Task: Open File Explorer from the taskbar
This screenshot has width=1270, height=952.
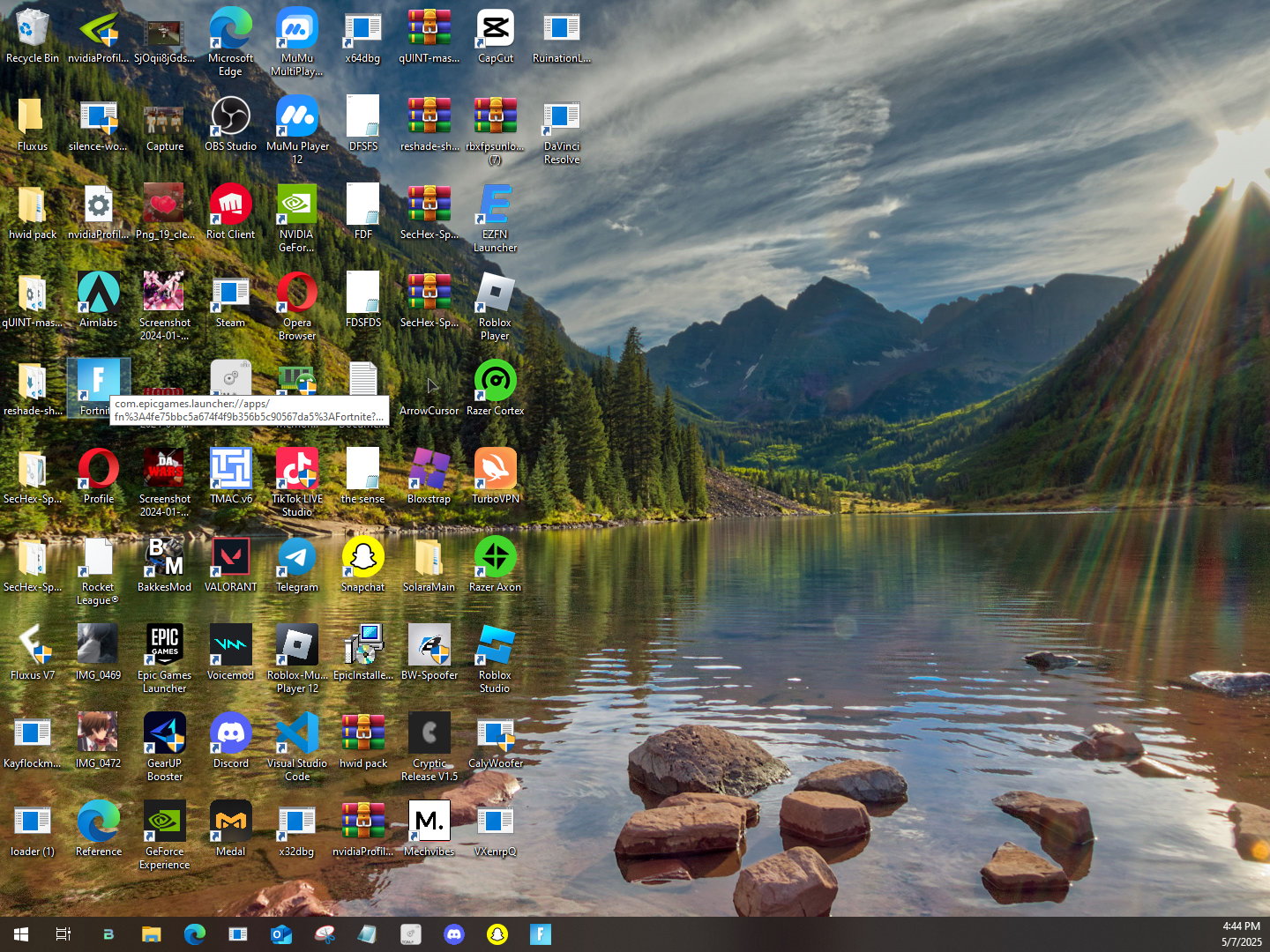Action: tap(152, 934)
